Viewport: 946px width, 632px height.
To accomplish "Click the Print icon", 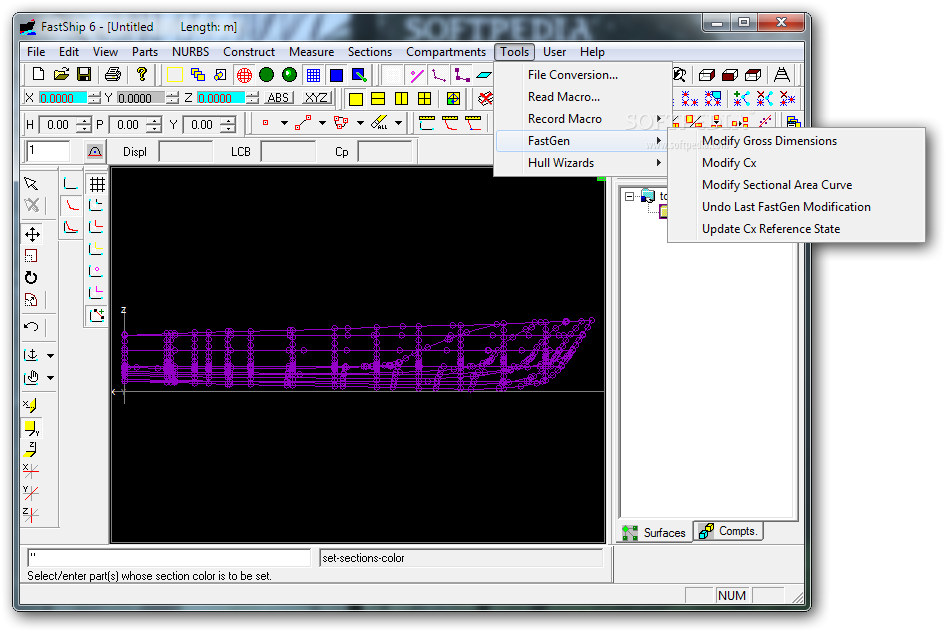I will [113, 74].
